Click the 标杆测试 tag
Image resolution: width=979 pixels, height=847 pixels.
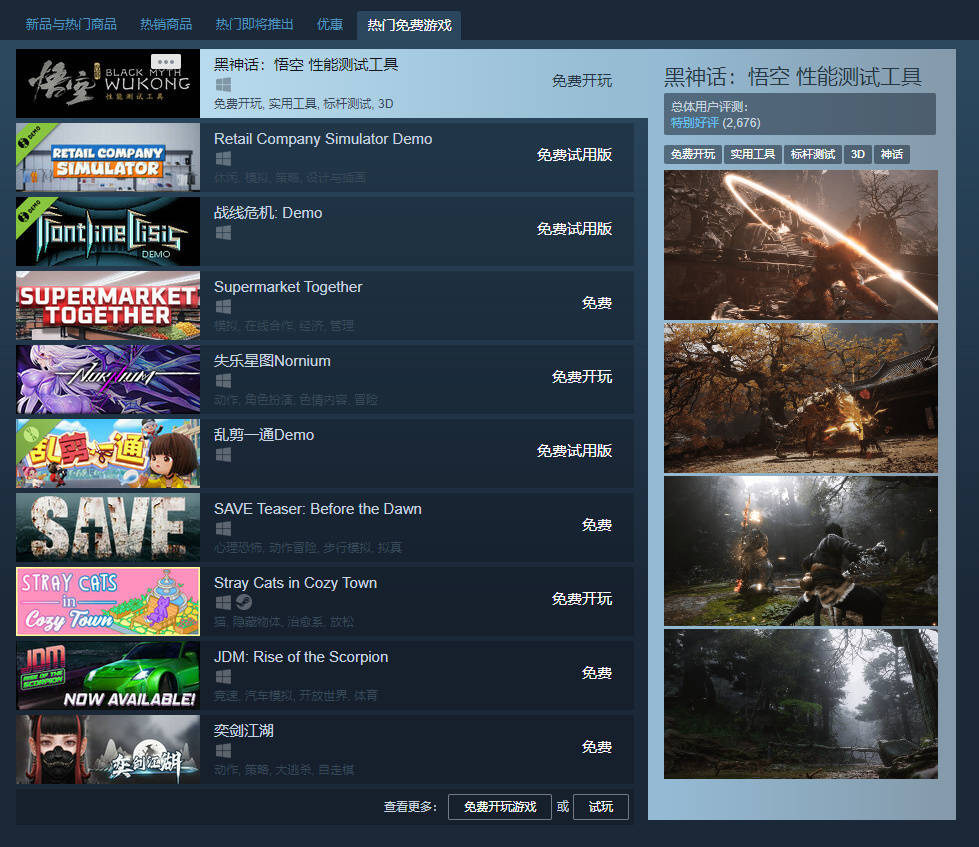[812, 155]
